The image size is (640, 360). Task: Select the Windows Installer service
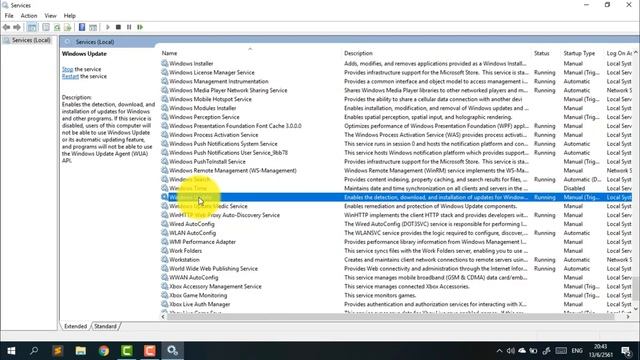click(191, 64)
